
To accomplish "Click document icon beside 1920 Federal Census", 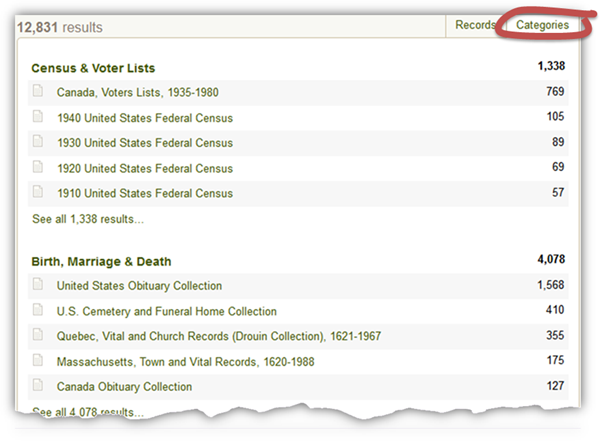I will (38, 167).
